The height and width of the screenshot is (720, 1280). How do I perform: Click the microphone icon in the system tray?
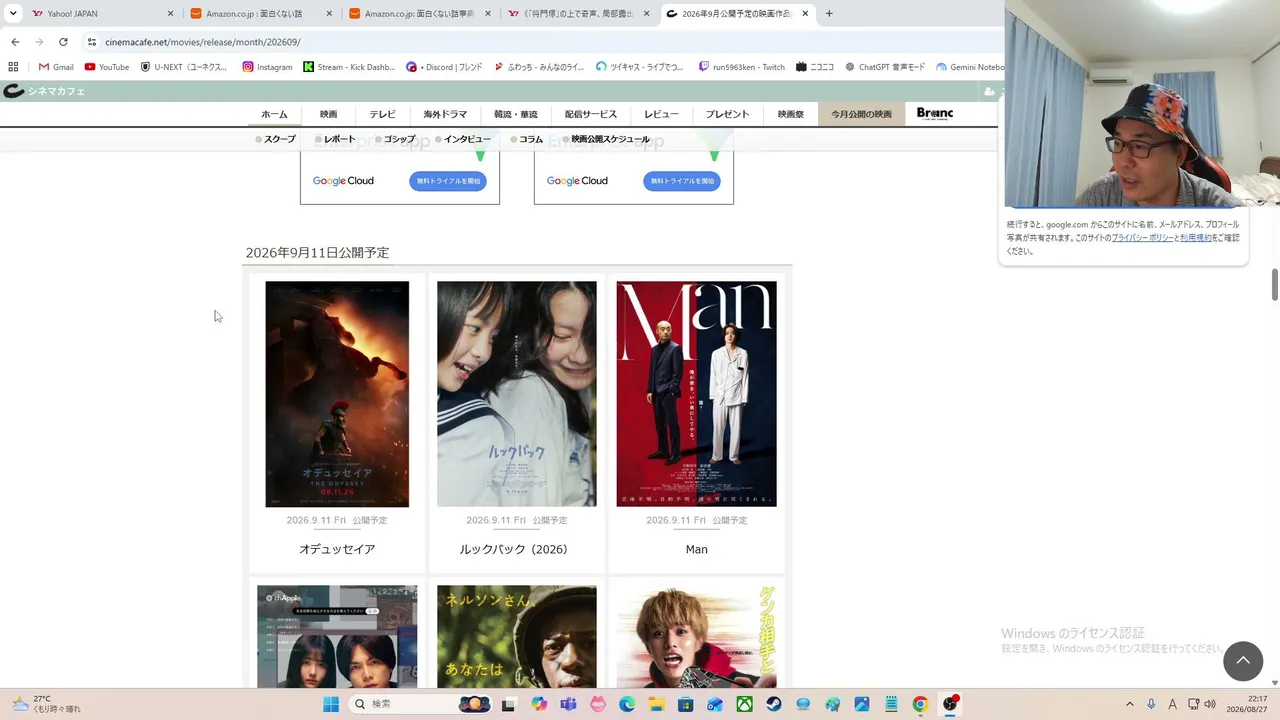click(1151, 704)
